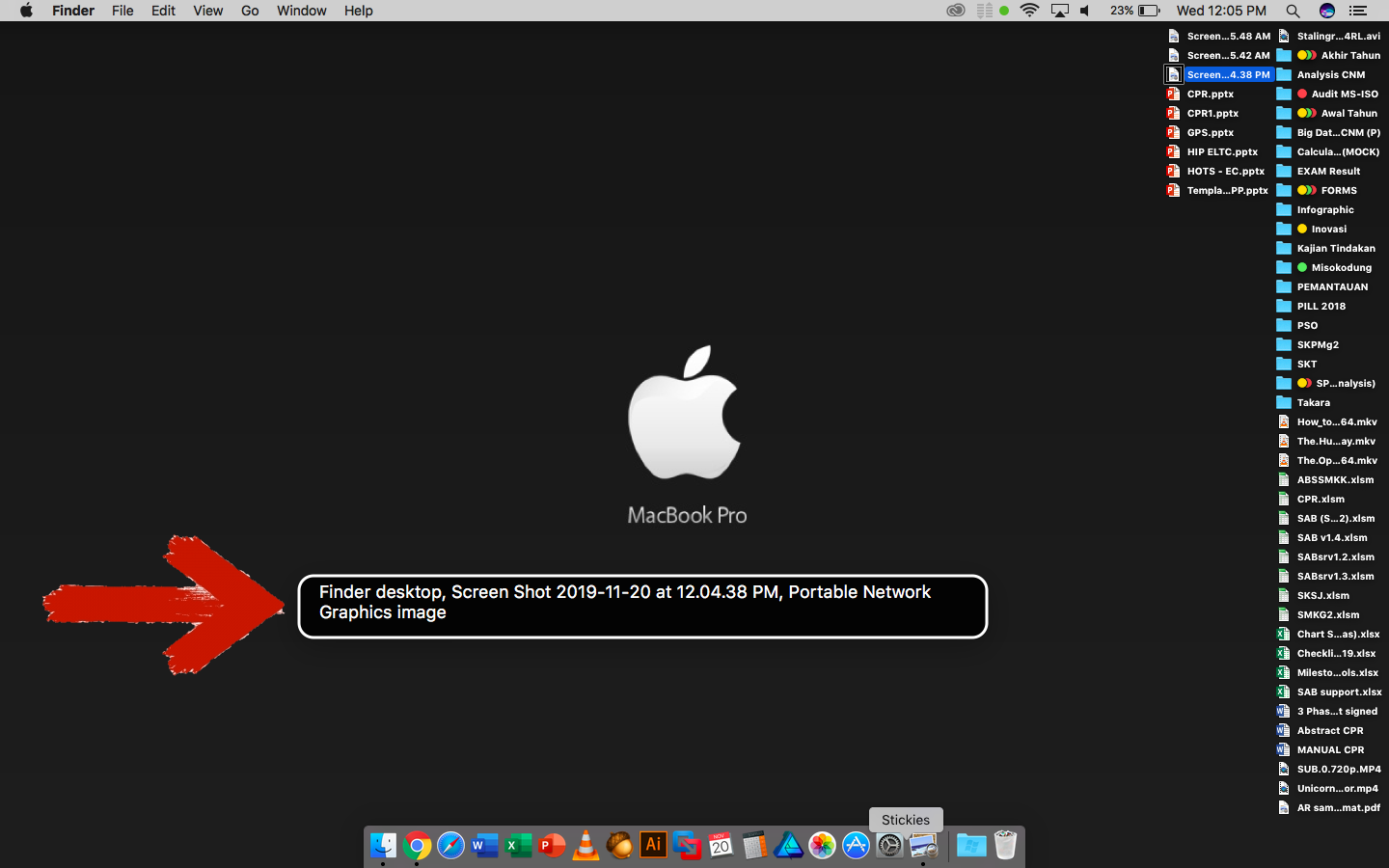1389x868 pixels.
Task: Select the Screen...5.48 AM screenshot file
Action: coord(1219,36)
